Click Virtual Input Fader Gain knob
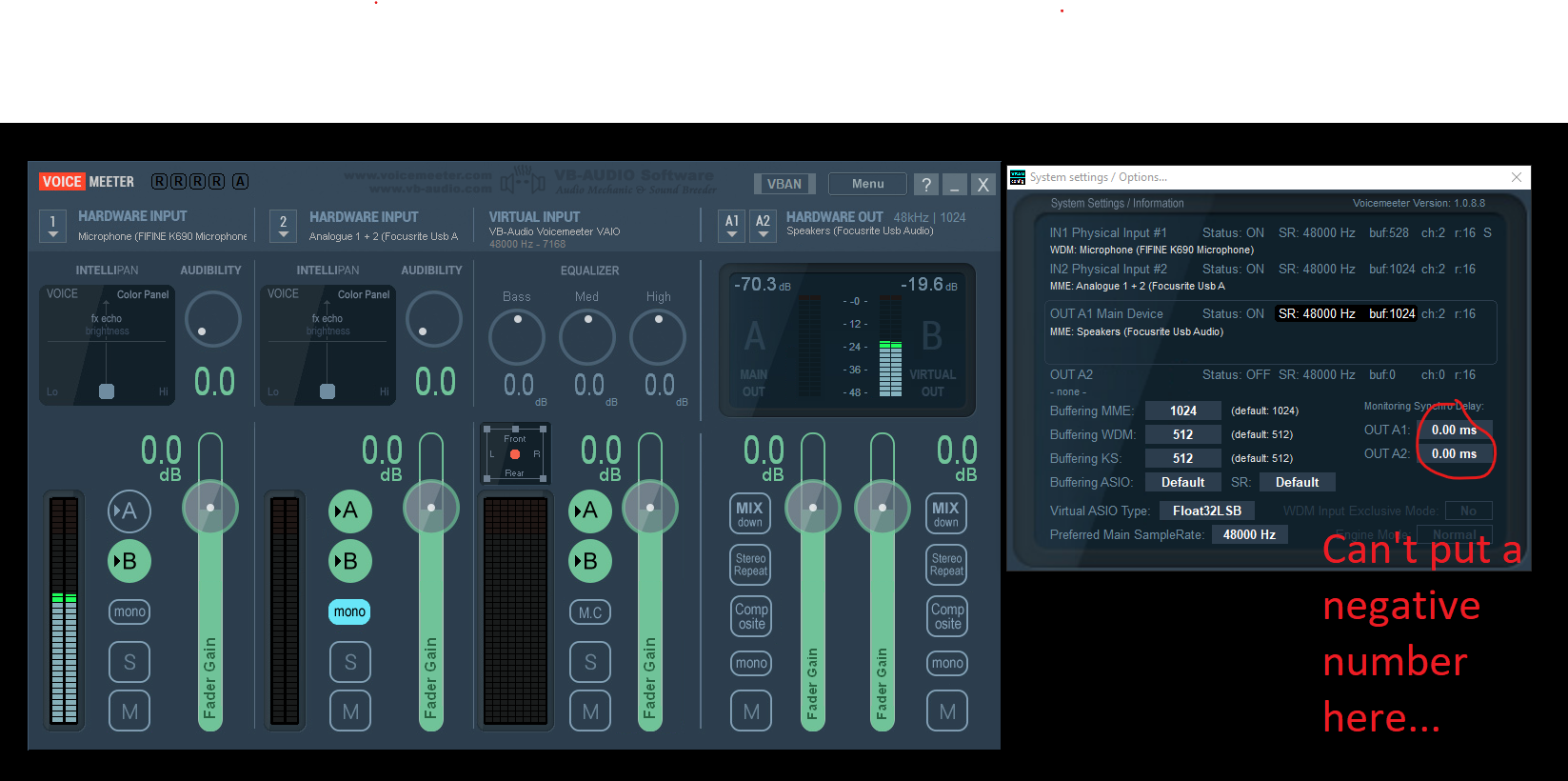The width and height of the screenshot is (1568, 781). [x=650, y=508]
